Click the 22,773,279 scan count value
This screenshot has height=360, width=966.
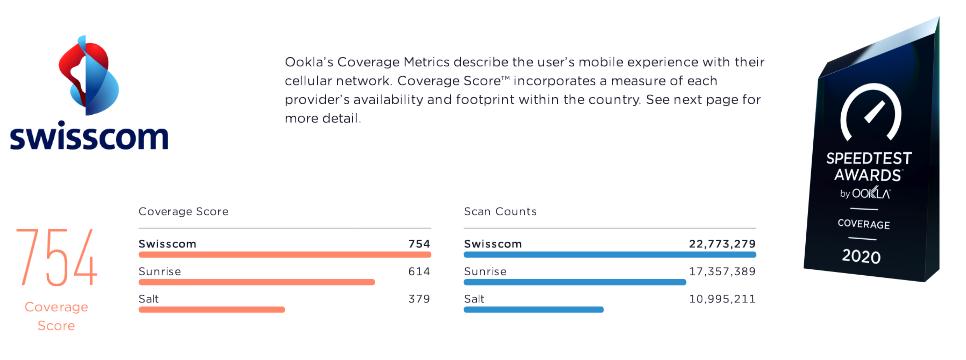pos(722,243)
